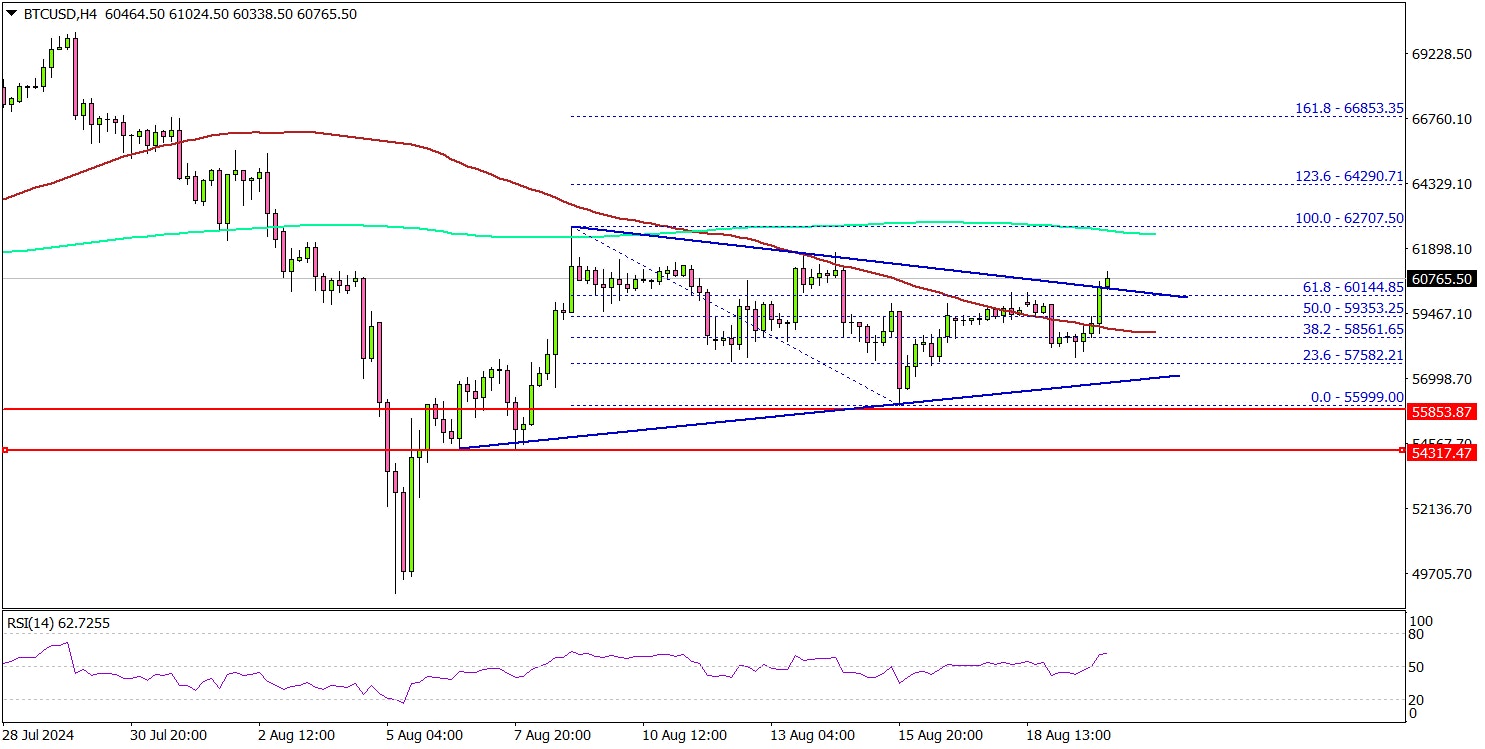Click the Fibonacci 38.2 - 58561.65 label
The image size is (1485, 749).
(x=1352, y=329)
